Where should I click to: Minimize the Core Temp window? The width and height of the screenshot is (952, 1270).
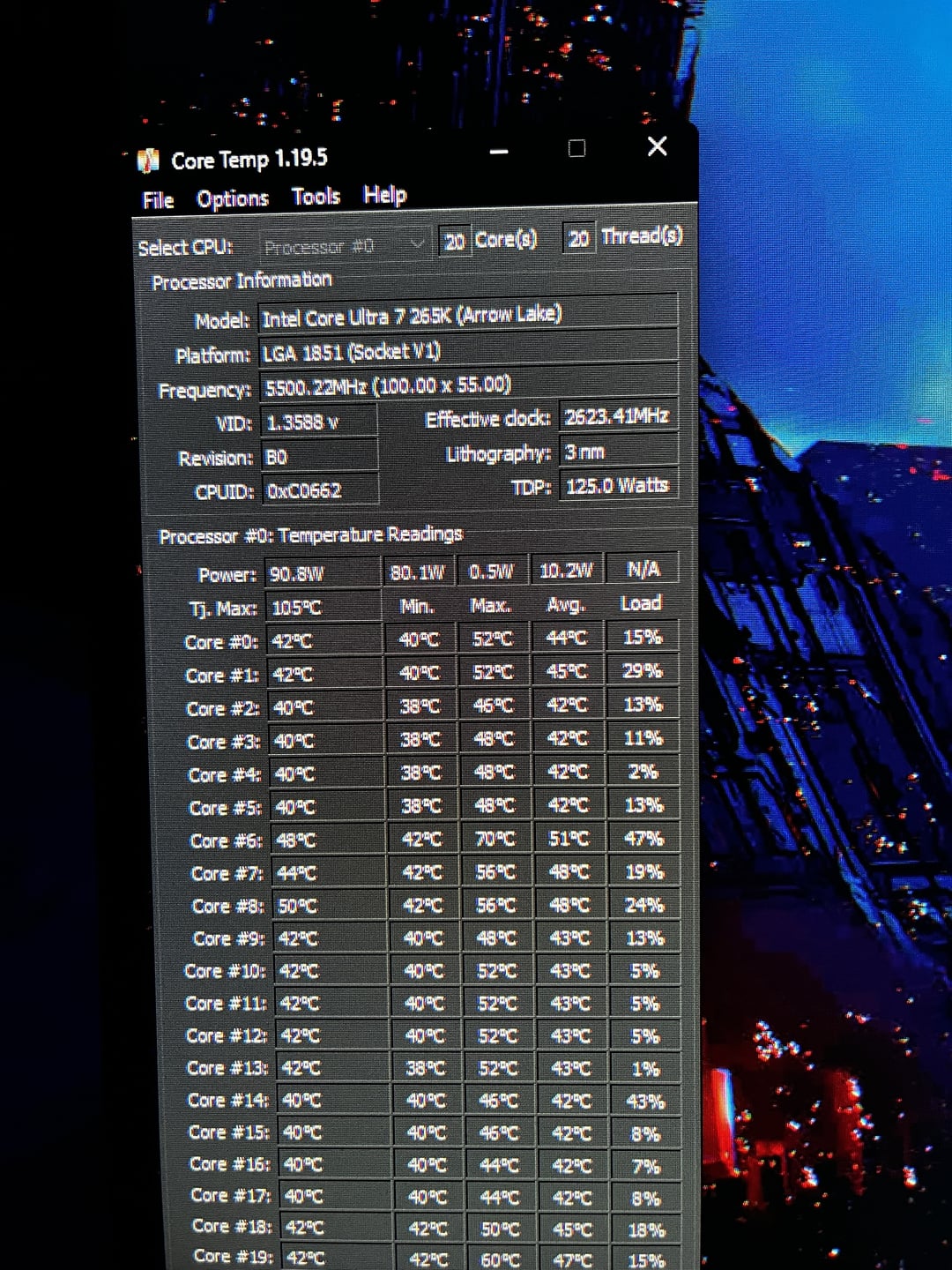499,152
